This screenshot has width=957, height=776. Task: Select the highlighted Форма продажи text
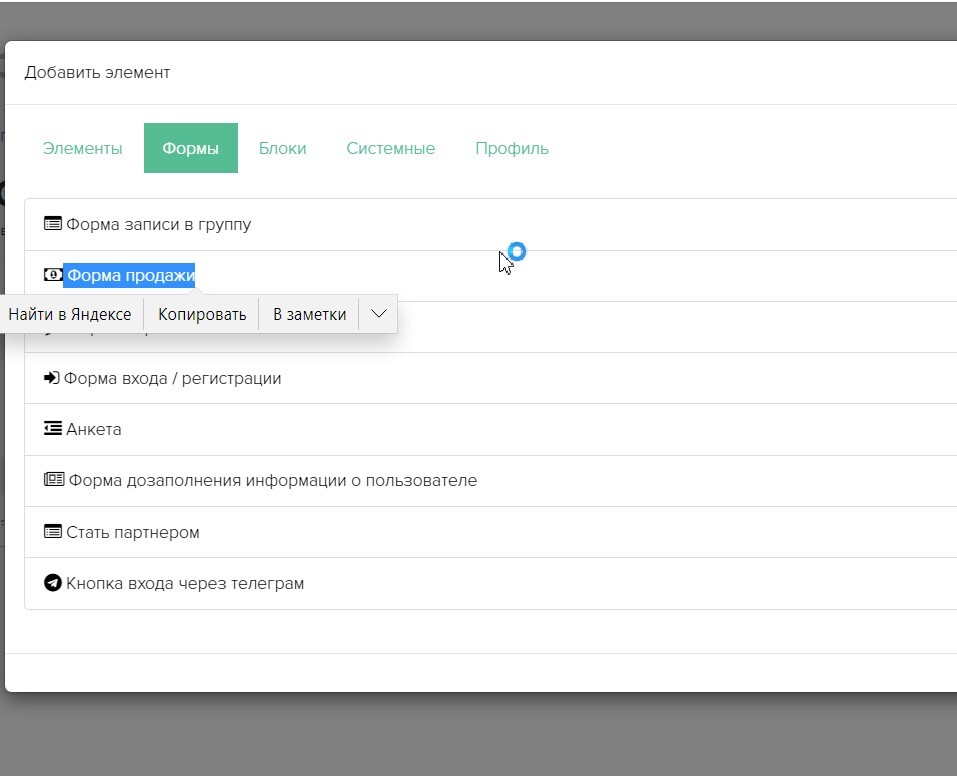130,275
